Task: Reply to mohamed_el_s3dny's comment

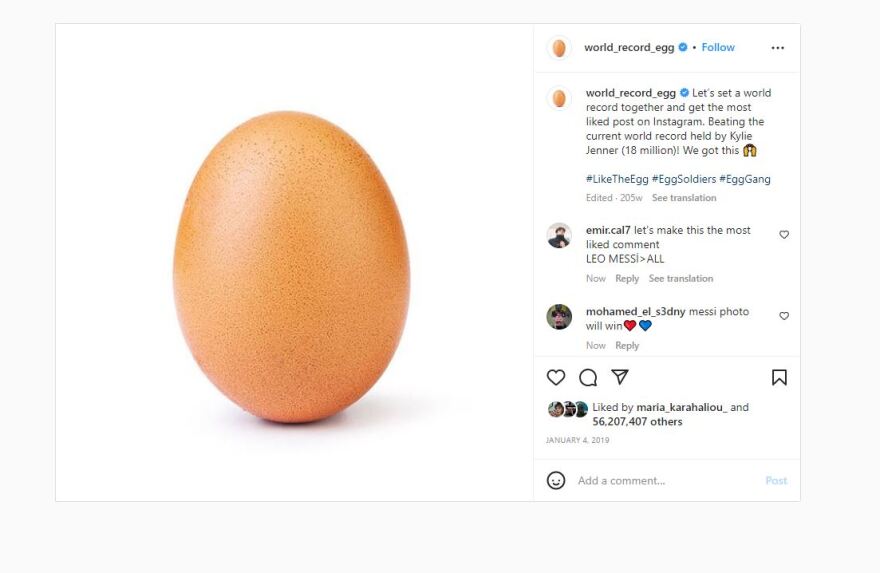Action: point(627,346)
